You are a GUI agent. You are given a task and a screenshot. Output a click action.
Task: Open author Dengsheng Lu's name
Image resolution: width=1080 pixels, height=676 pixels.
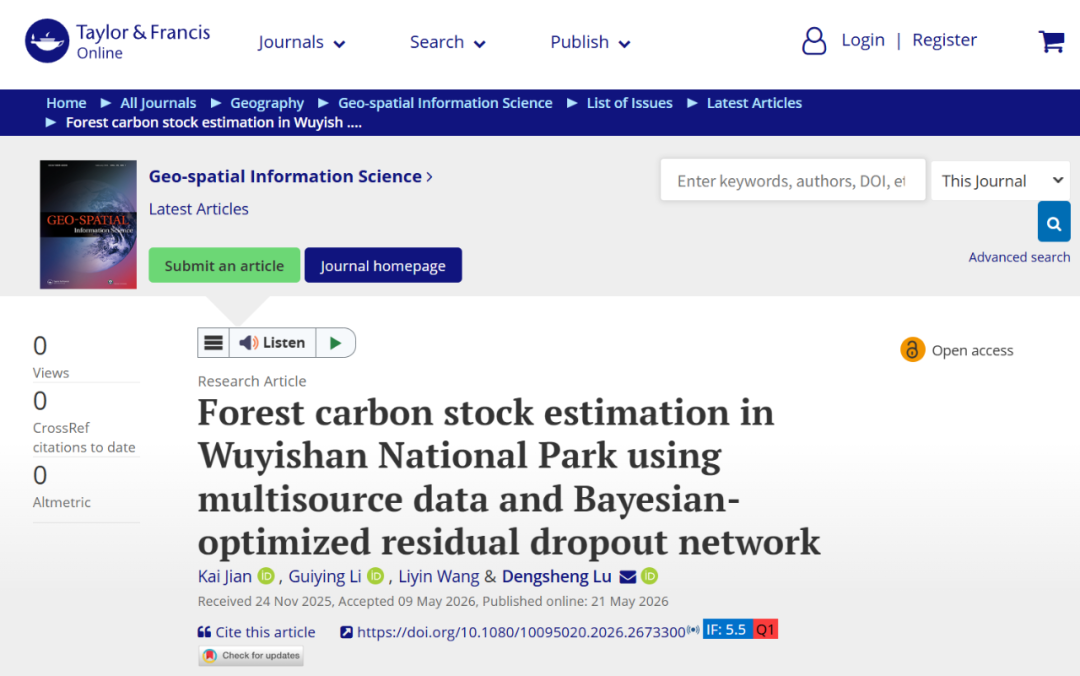click(x=557, y=576)
